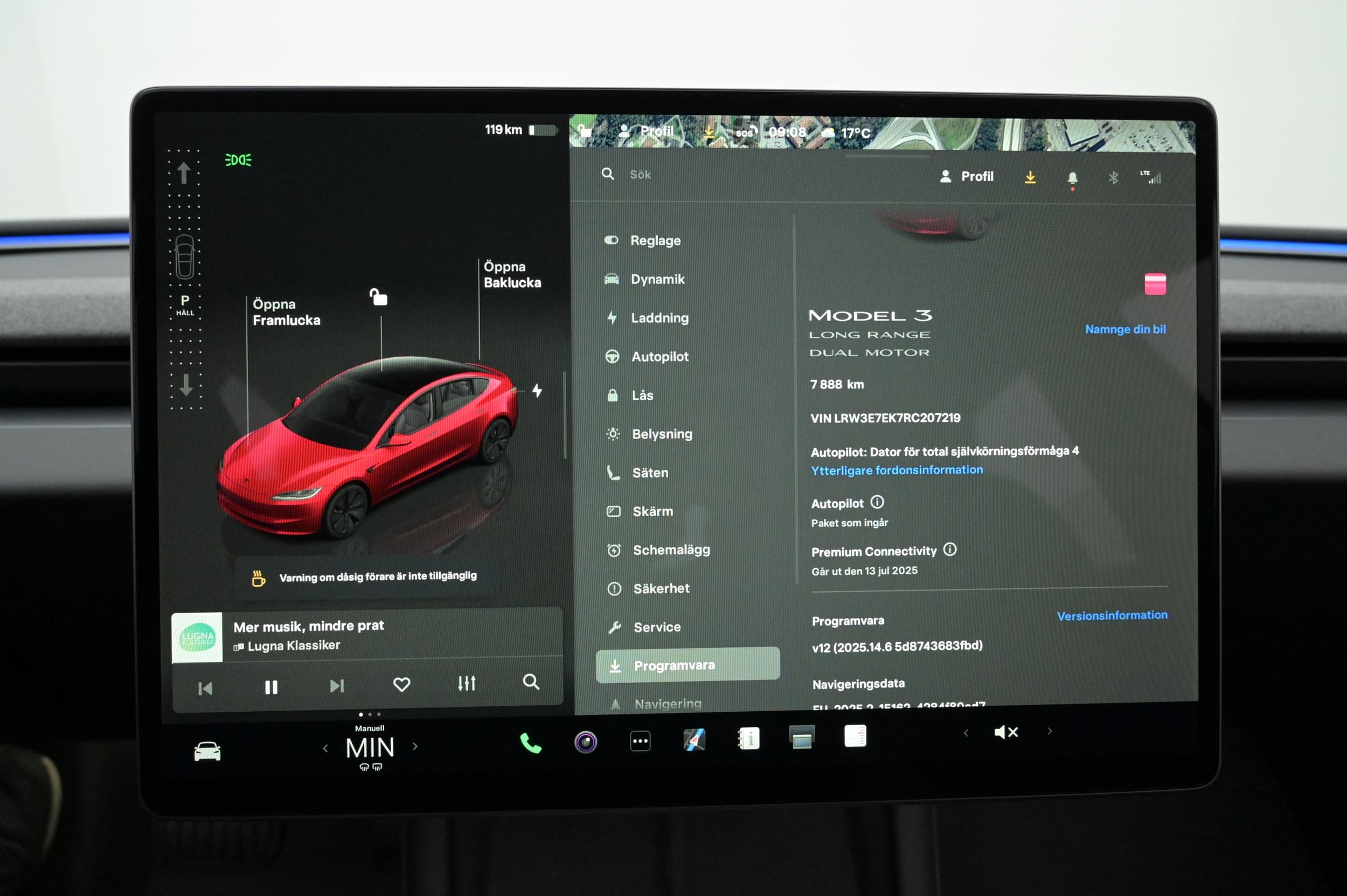The width and height of the screenshot is (1347, 896).
Task: Open Skärm display settings
Action: [640, 511]
